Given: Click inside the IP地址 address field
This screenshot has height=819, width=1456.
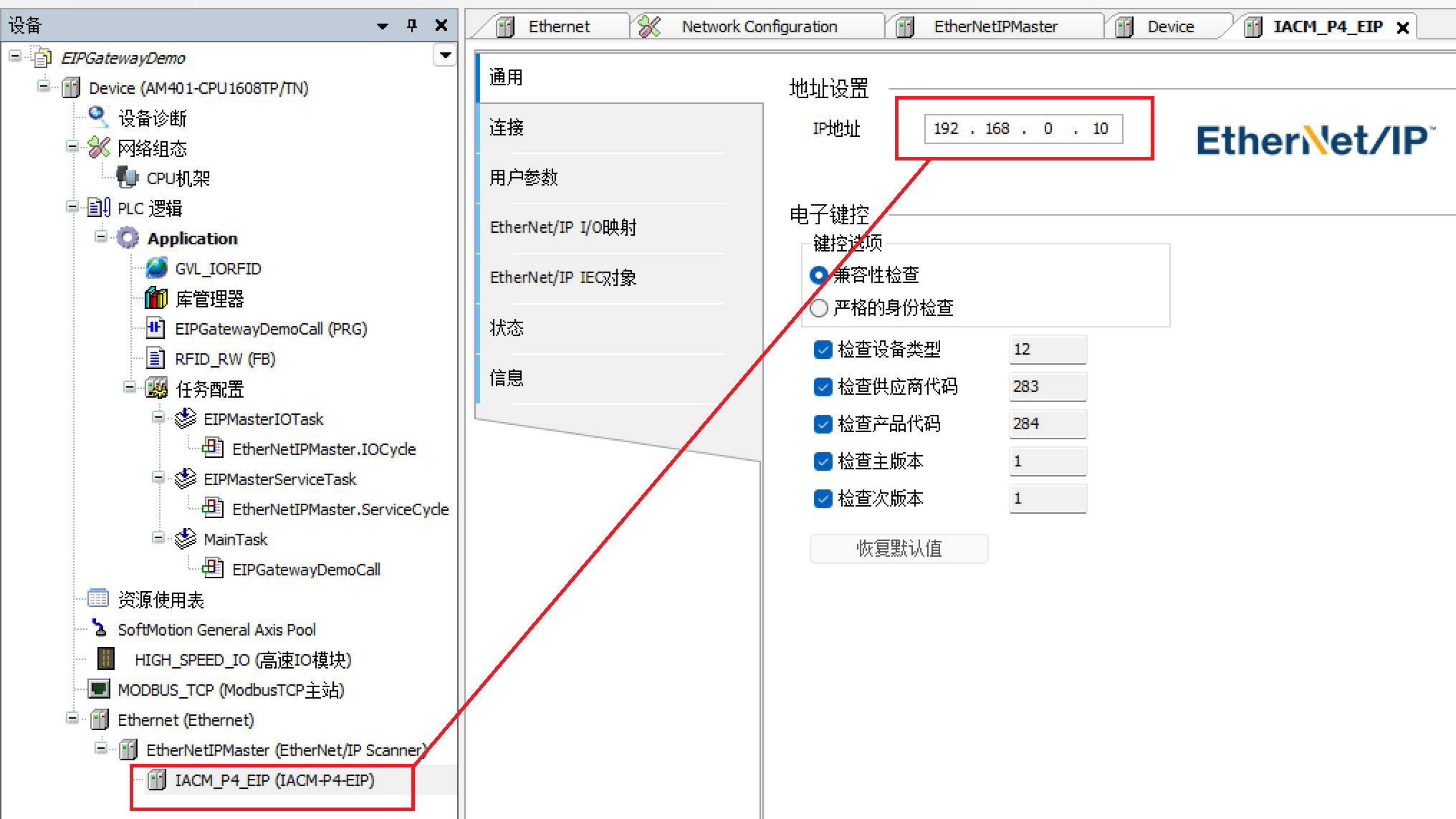Looking at the screenshot, I should (1021, 128).
